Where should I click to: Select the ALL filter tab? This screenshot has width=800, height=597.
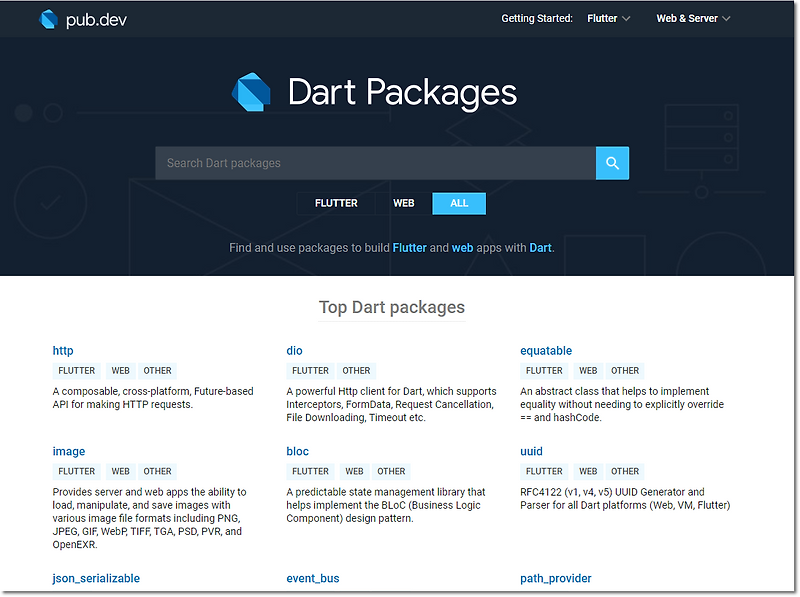click(459, 203)
